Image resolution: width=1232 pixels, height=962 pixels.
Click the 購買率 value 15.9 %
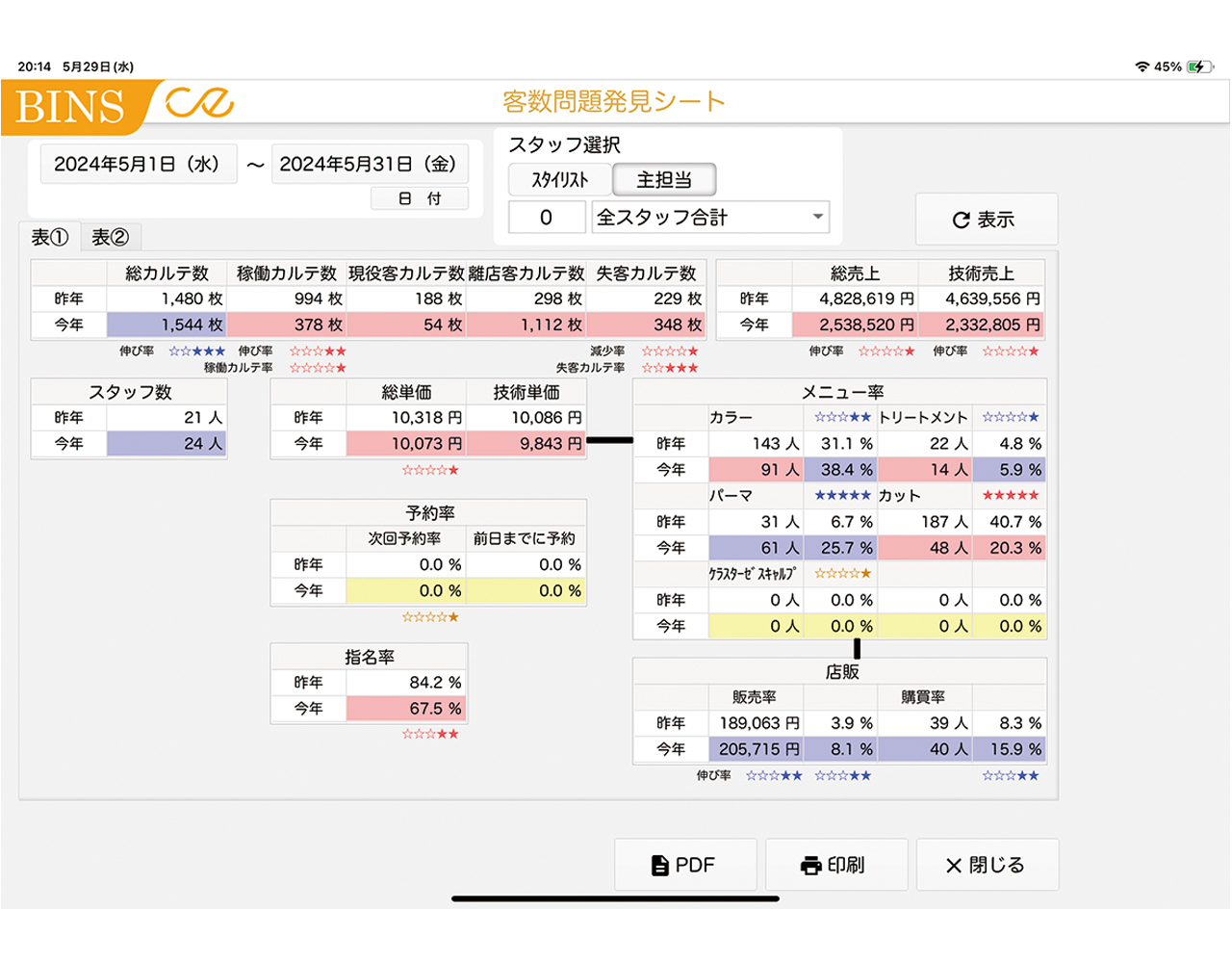(x=1010, y=749)
